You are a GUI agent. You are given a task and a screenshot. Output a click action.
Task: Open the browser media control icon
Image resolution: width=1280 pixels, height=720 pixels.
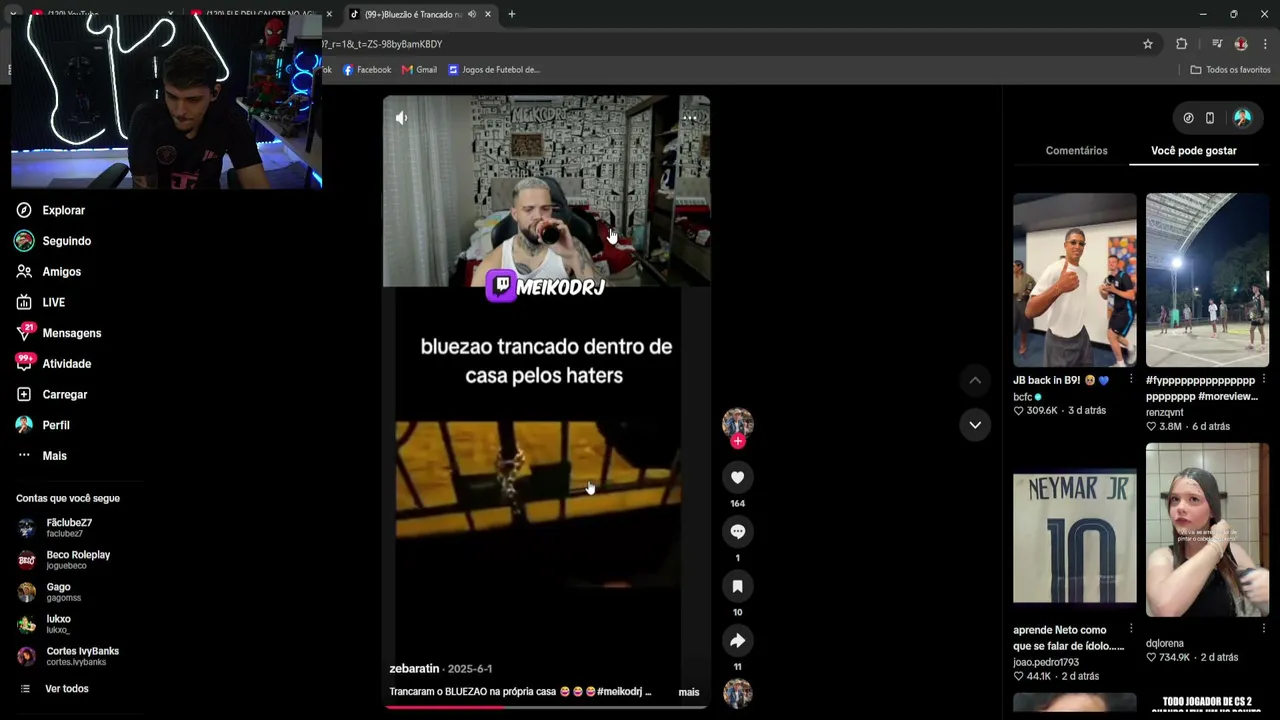click(x=1217, y=44)
